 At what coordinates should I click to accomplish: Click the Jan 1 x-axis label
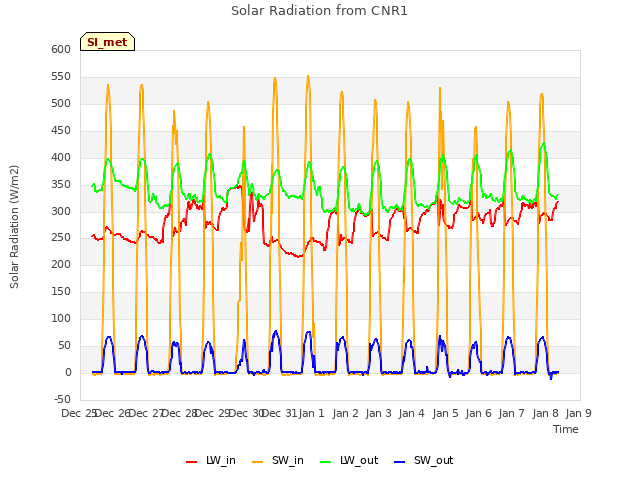click(x=311, y=413)
